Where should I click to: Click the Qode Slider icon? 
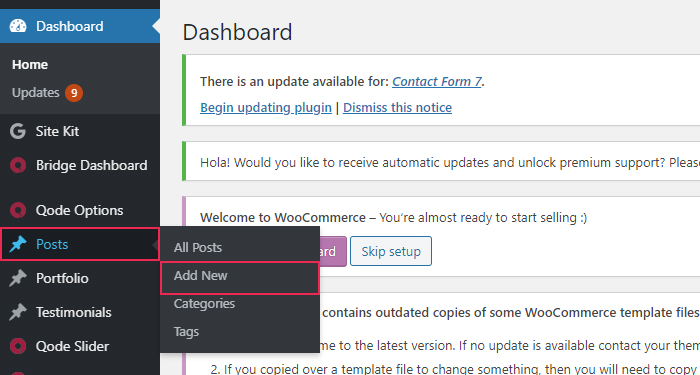pyautogui.click(x=18, y=346)
